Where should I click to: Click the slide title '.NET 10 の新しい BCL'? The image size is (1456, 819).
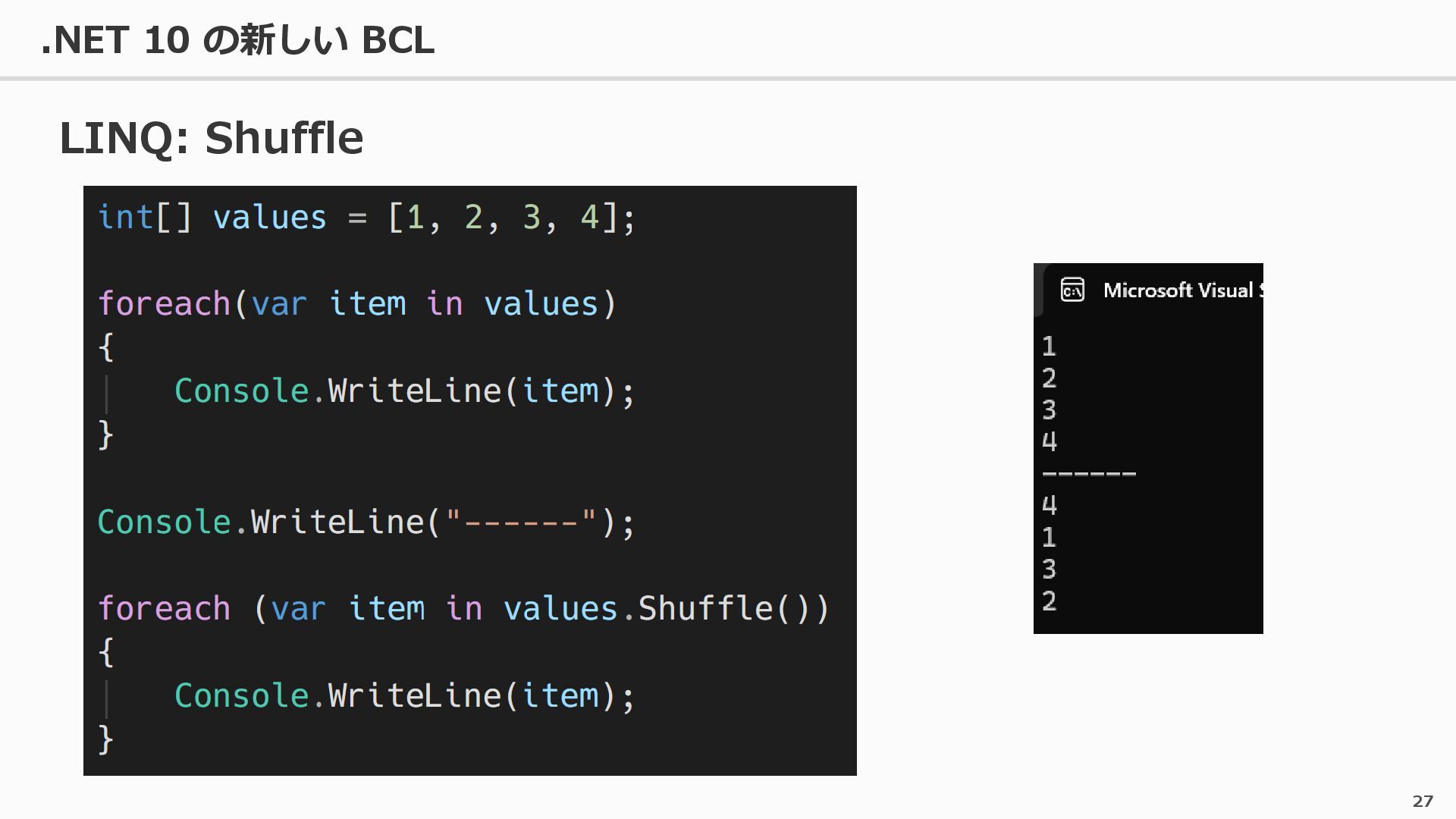[237, 39]
